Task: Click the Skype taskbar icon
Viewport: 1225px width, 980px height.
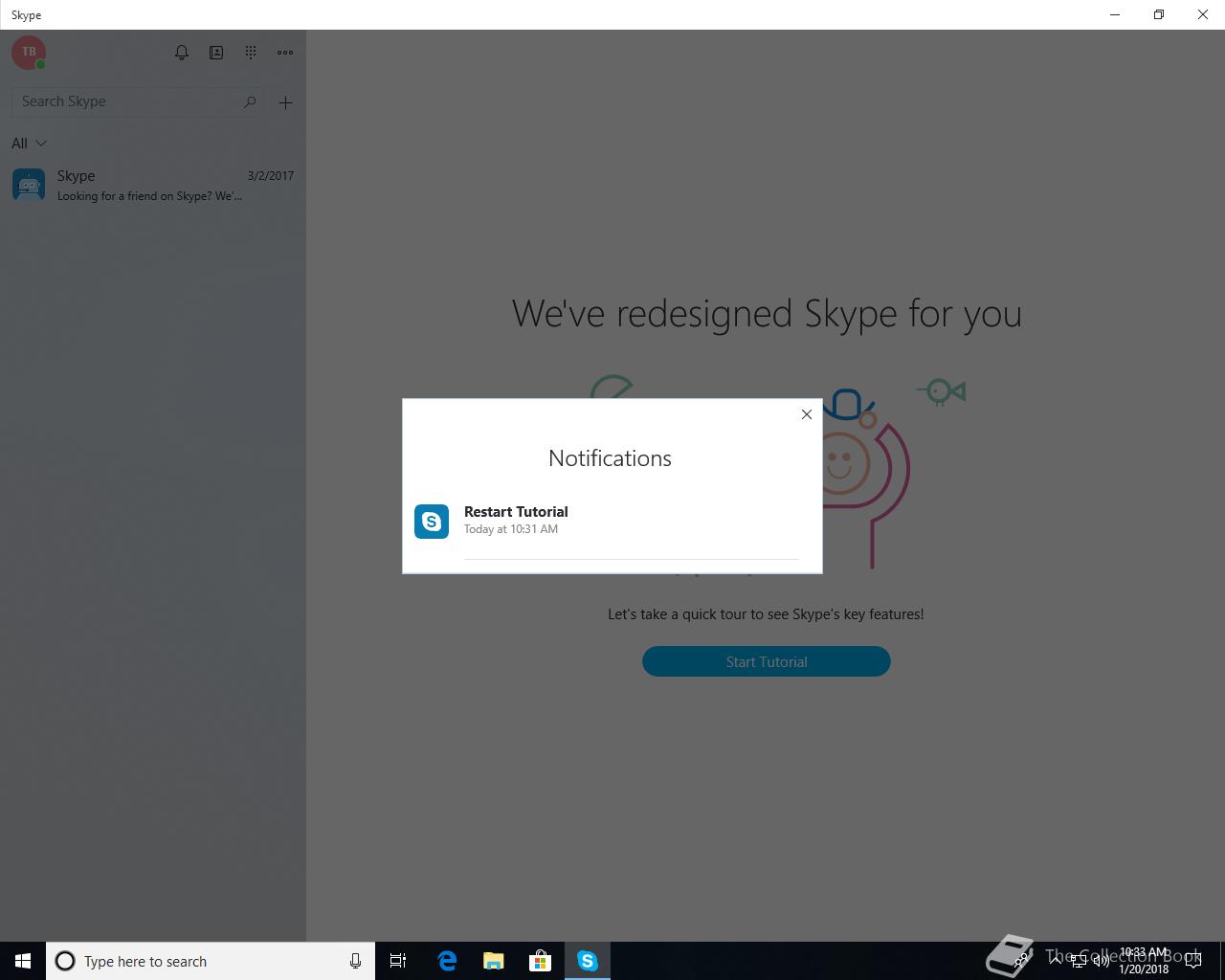Action: pos(588,961)
